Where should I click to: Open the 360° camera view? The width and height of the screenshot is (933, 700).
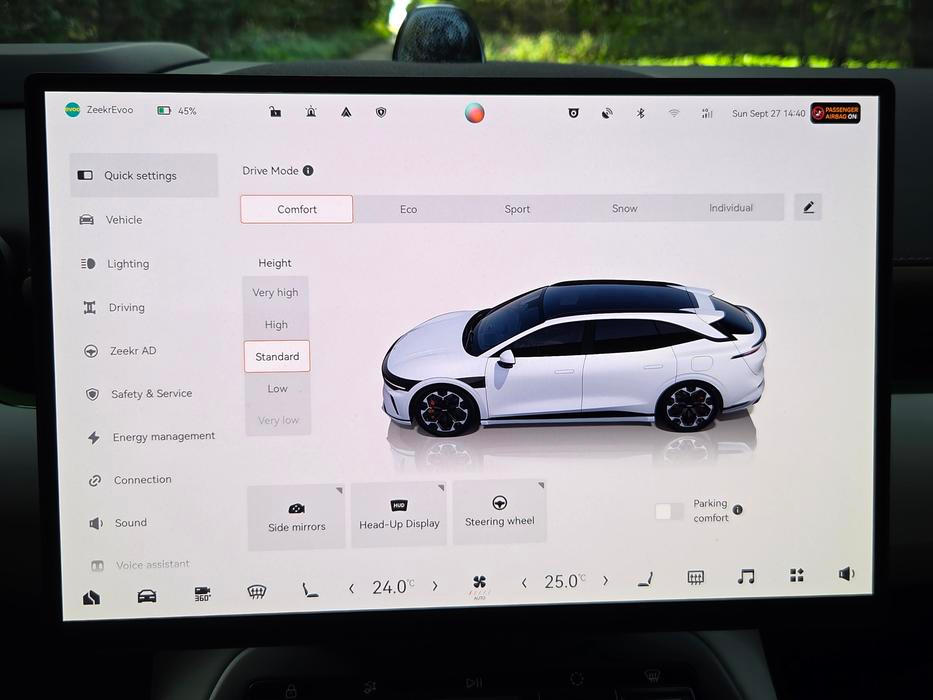(202, 593)
